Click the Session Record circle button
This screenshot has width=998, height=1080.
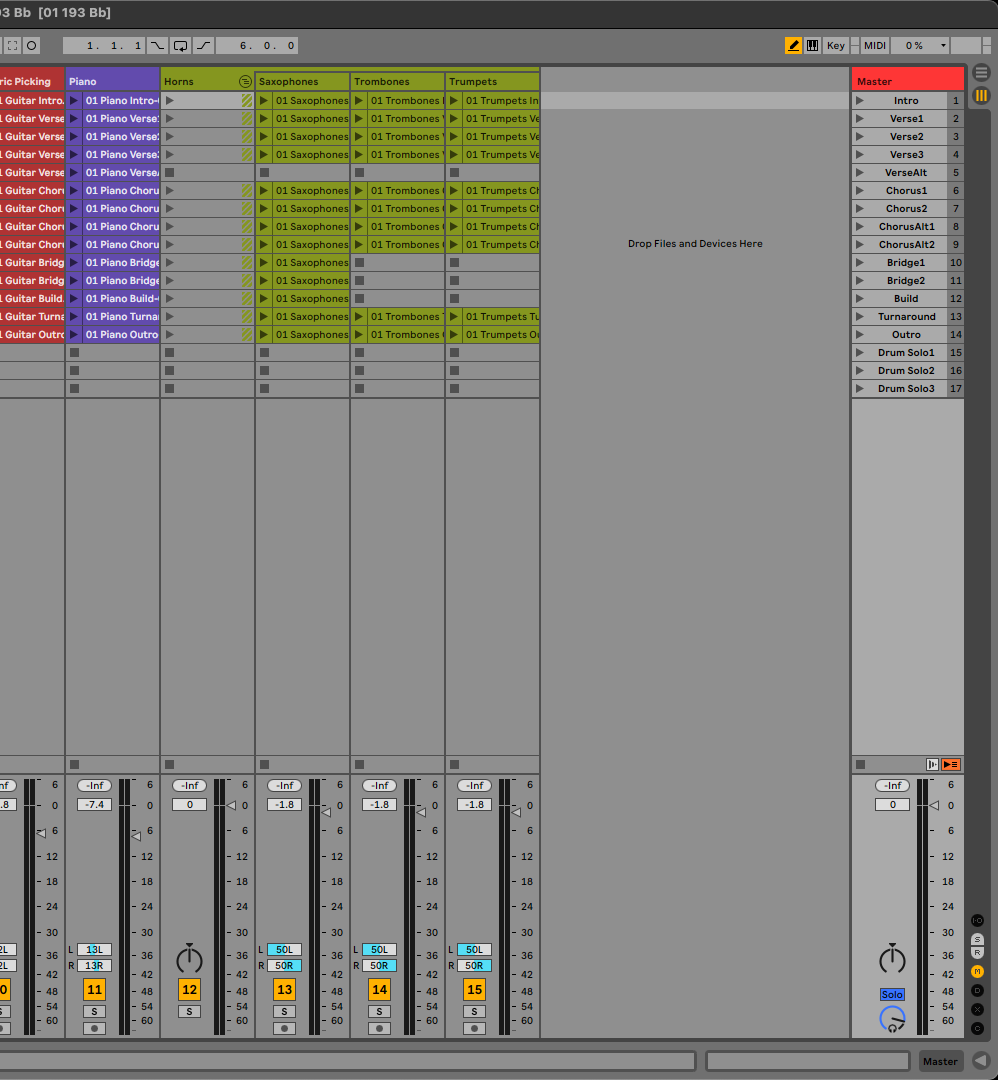coord(32,45)
